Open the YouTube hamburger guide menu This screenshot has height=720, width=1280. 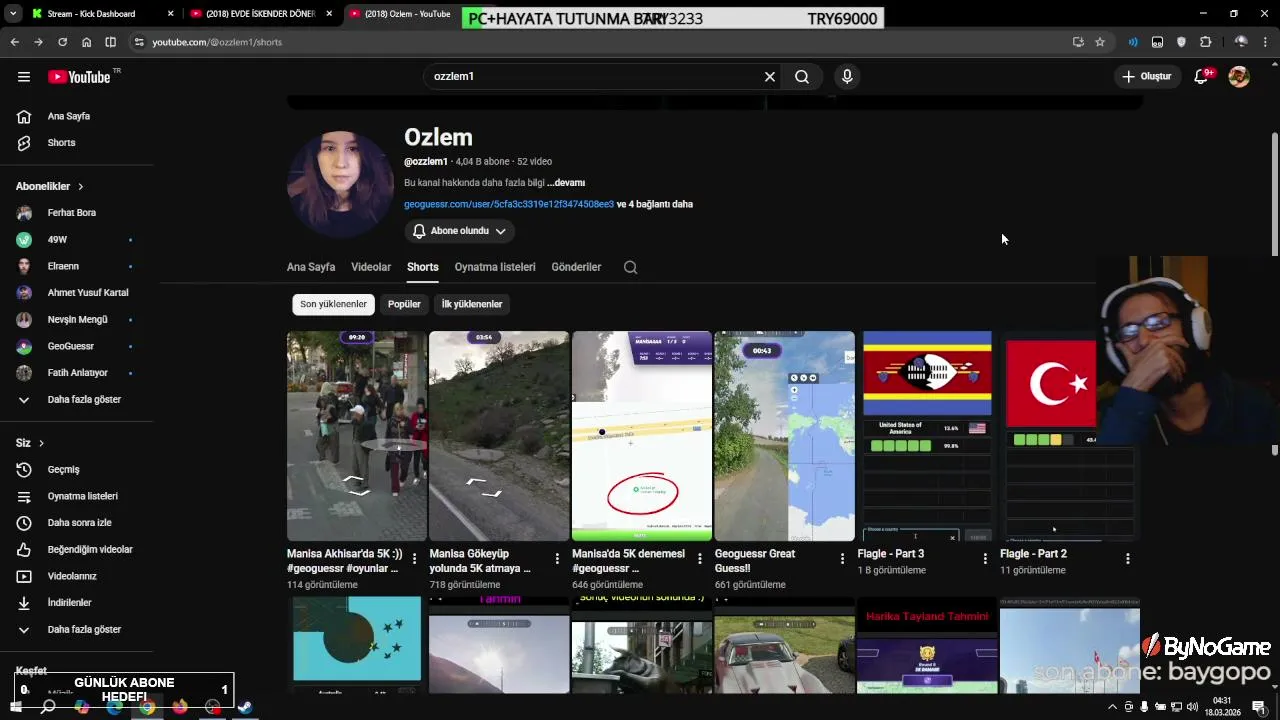24,77
